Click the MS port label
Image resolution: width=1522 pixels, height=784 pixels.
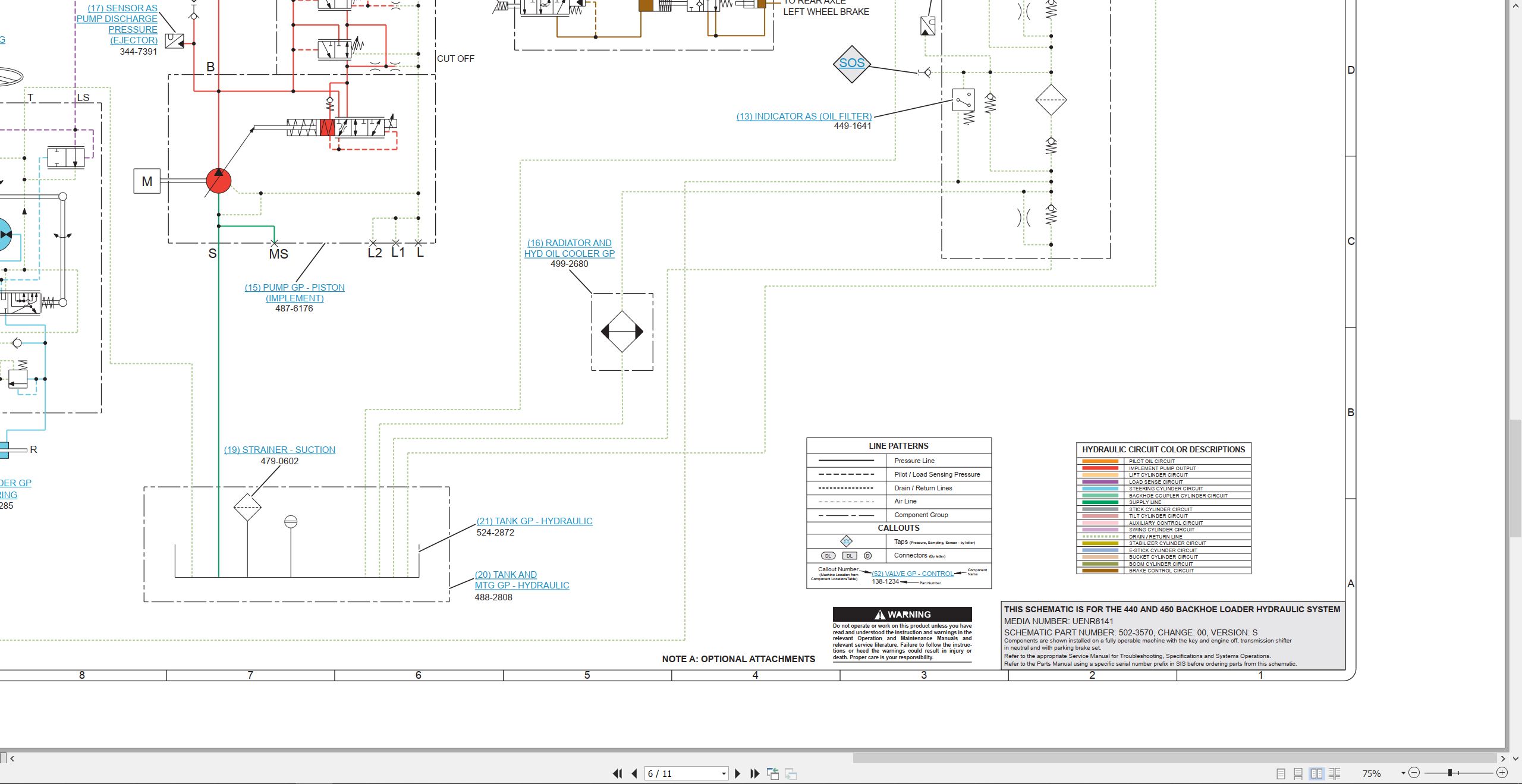278,254
